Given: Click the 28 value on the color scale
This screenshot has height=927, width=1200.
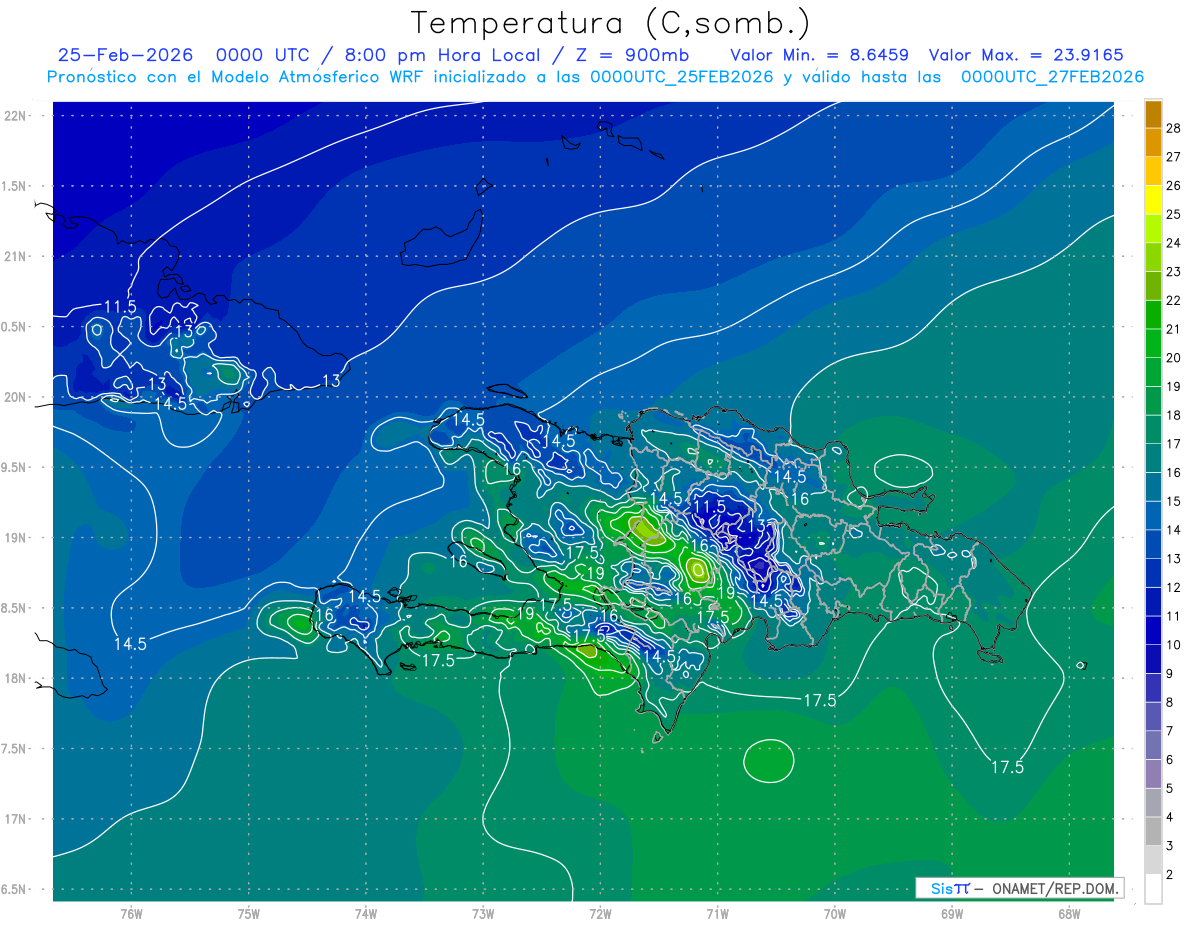Looking at the screenshot, I should click(x=1174, y=128).
